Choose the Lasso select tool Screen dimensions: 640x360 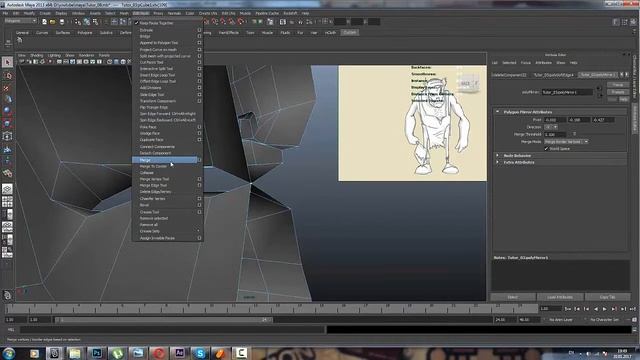click(7, 75)
